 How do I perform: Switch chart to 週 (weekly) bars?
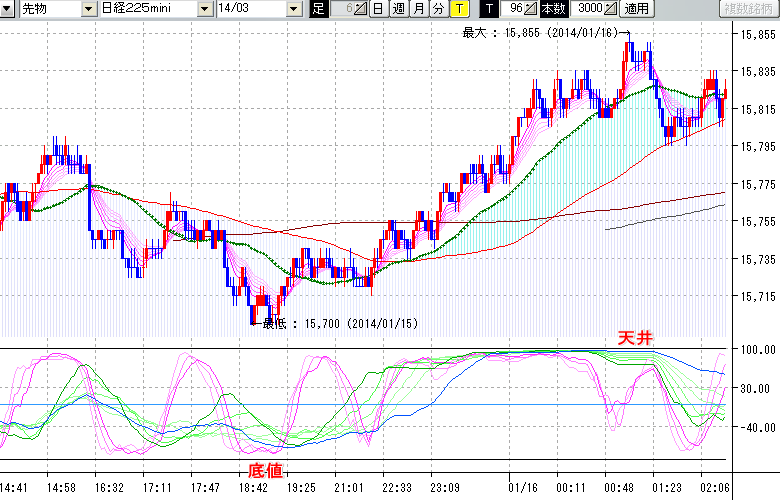click(x=398, y=9)
